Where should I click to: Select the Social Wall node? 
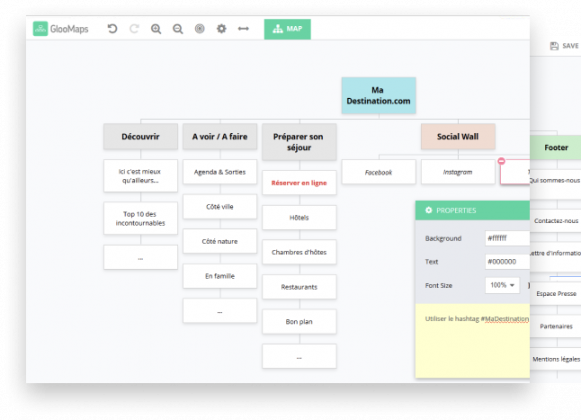pyautogui.click(x=458, y=136)
